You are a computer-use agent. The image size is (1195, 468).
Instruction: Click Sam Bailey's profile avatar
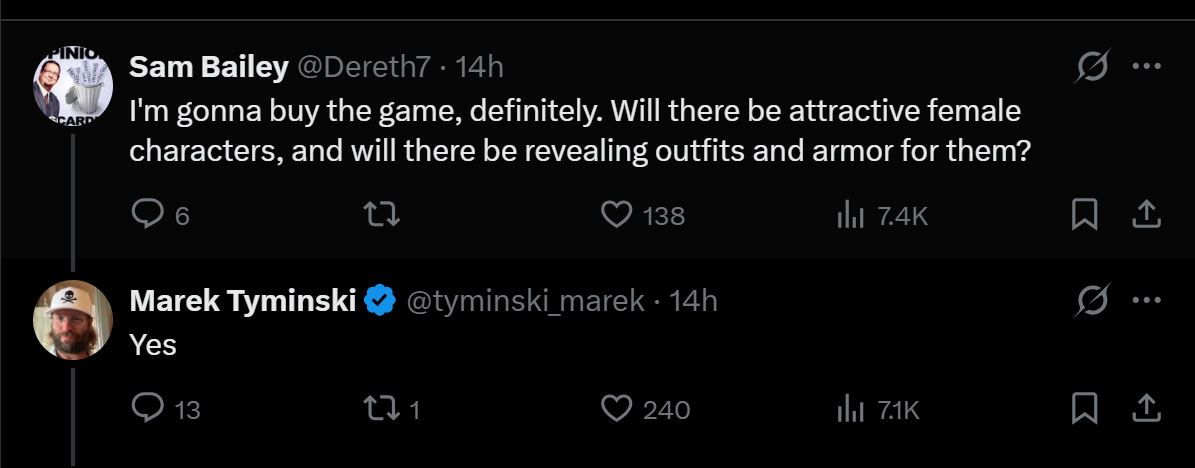pyautogui.click(x=72, y=86)
